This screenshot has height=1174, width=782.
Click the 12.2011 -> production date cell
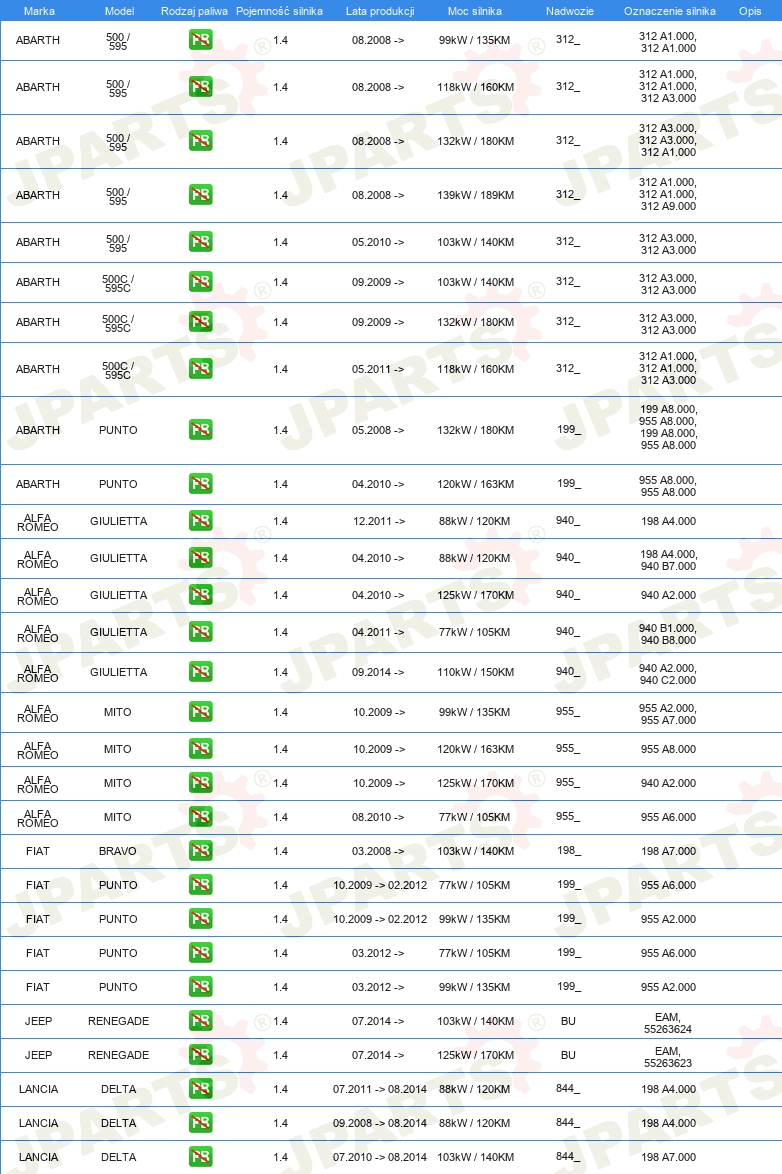pos(378,521)
